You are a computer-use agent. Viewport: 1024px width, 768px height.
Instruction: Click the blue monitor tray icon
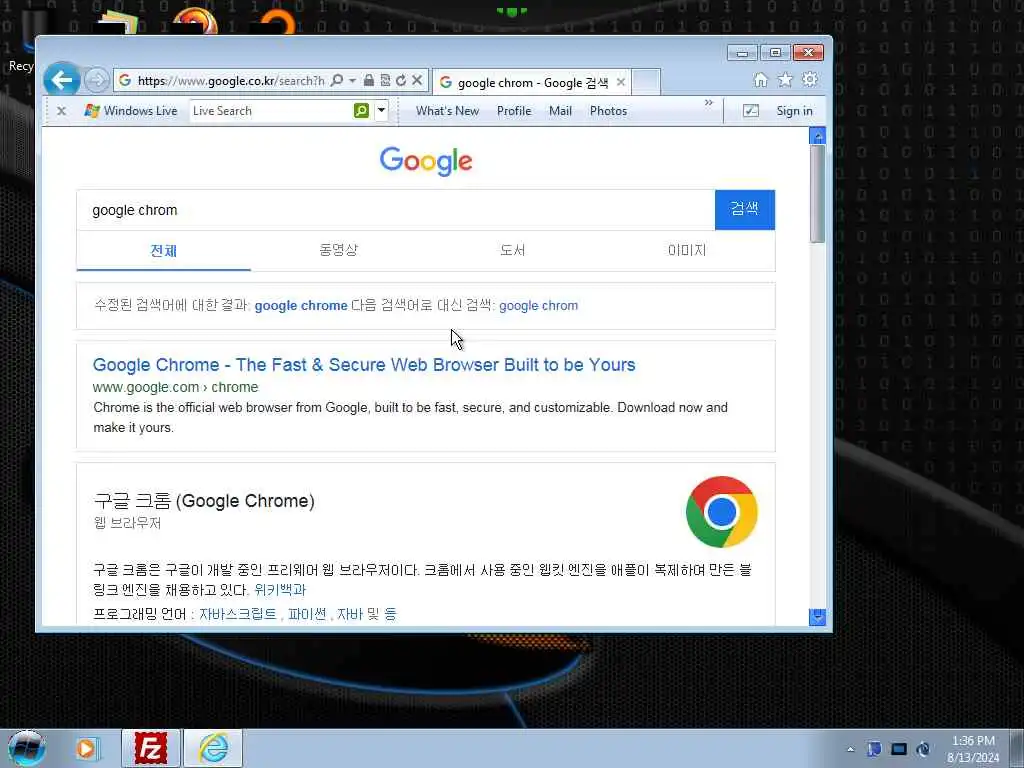click(x=899, y=749)
